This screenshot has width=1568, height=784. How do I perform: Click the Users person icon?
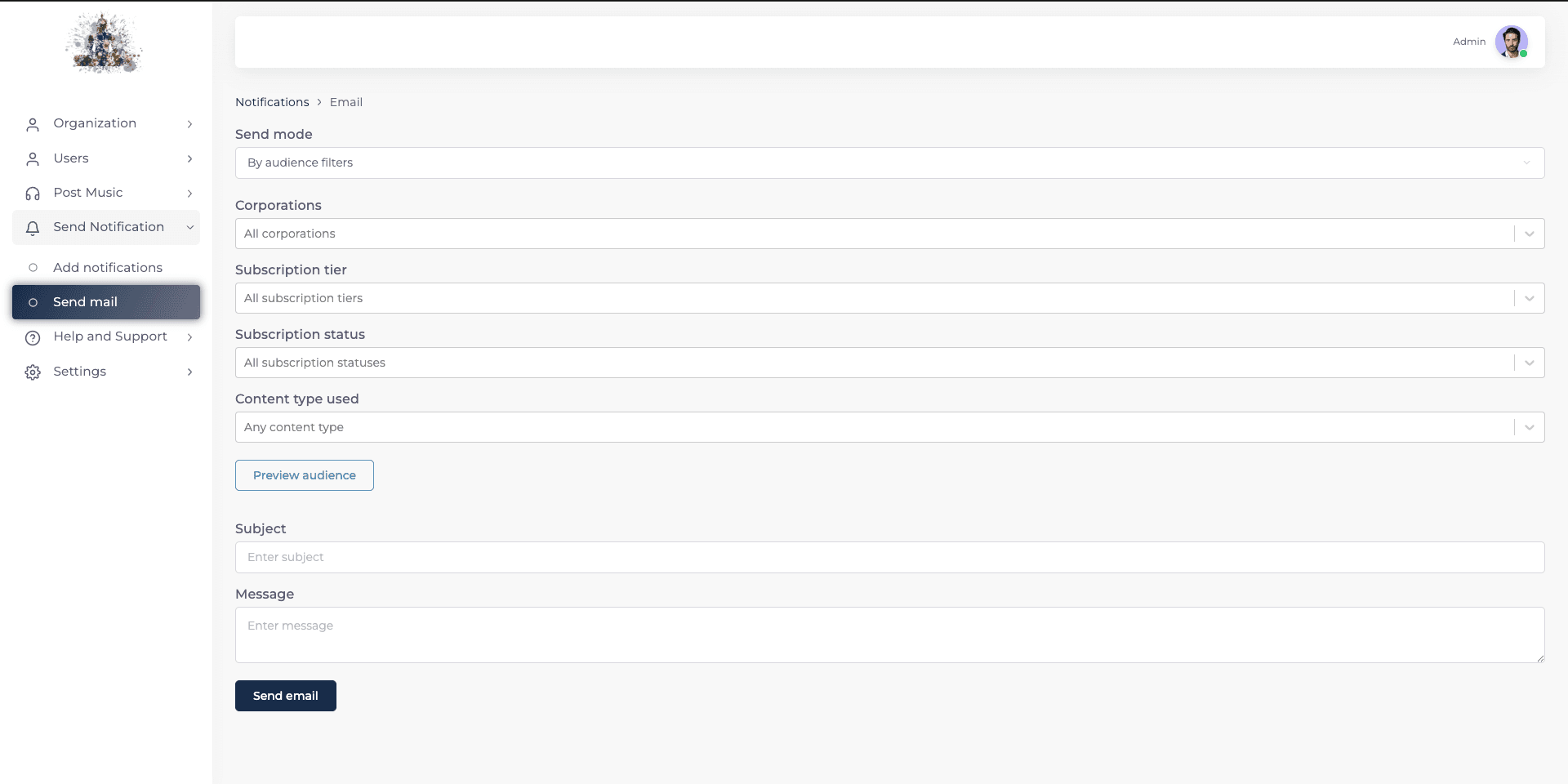point(33,158)
